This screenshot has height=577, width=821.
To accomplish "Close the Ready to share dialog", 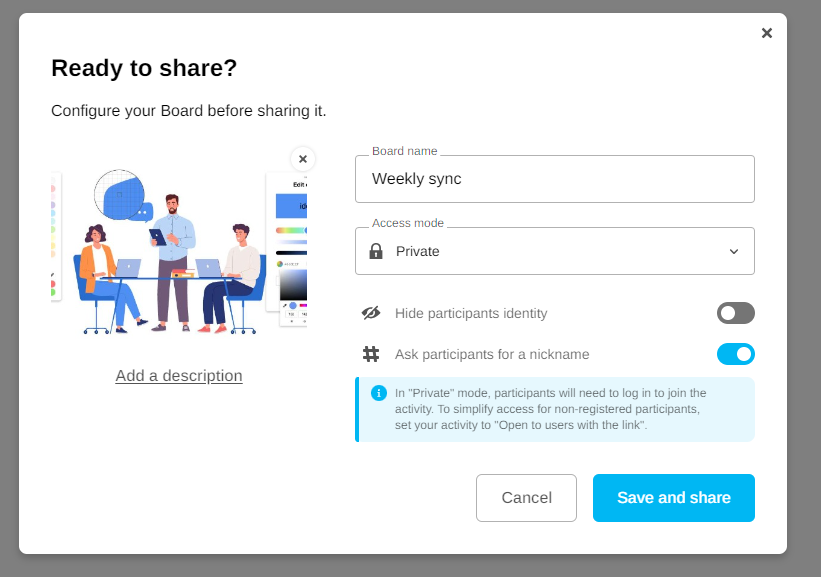I will click(767, 33).
